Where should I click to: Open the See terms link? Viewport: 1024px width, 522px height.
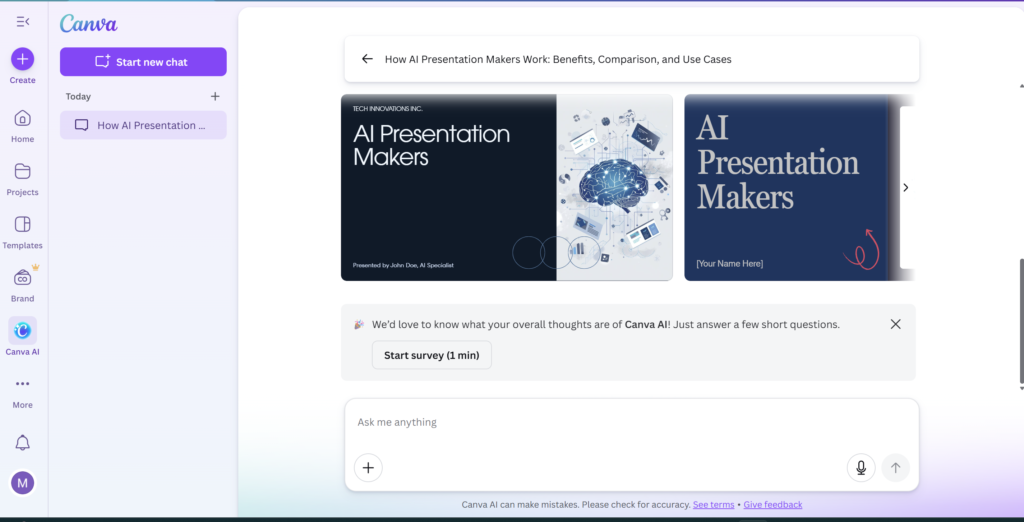point(713,505)
